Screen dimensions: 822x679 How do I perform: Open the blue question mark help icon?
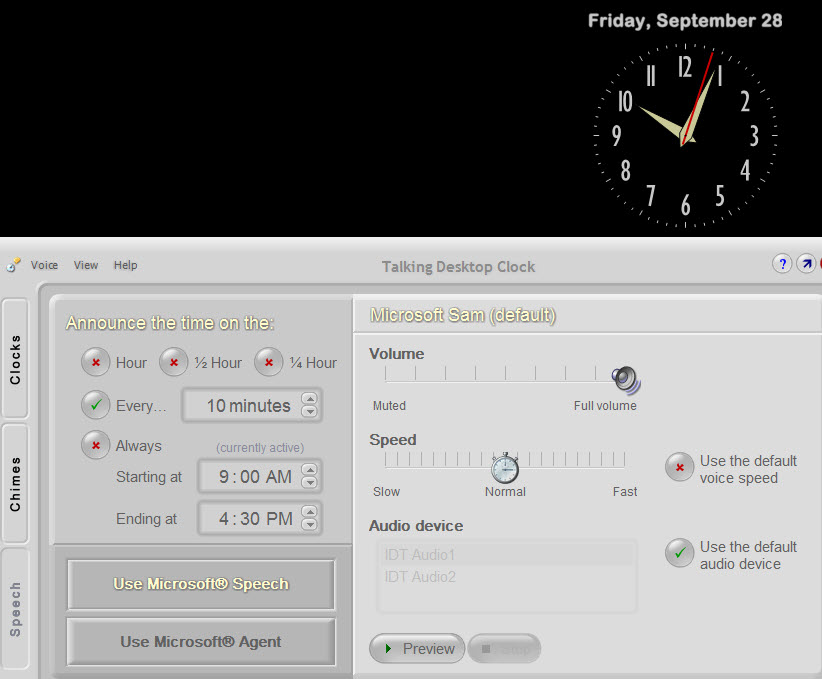[x=782, y=264]
